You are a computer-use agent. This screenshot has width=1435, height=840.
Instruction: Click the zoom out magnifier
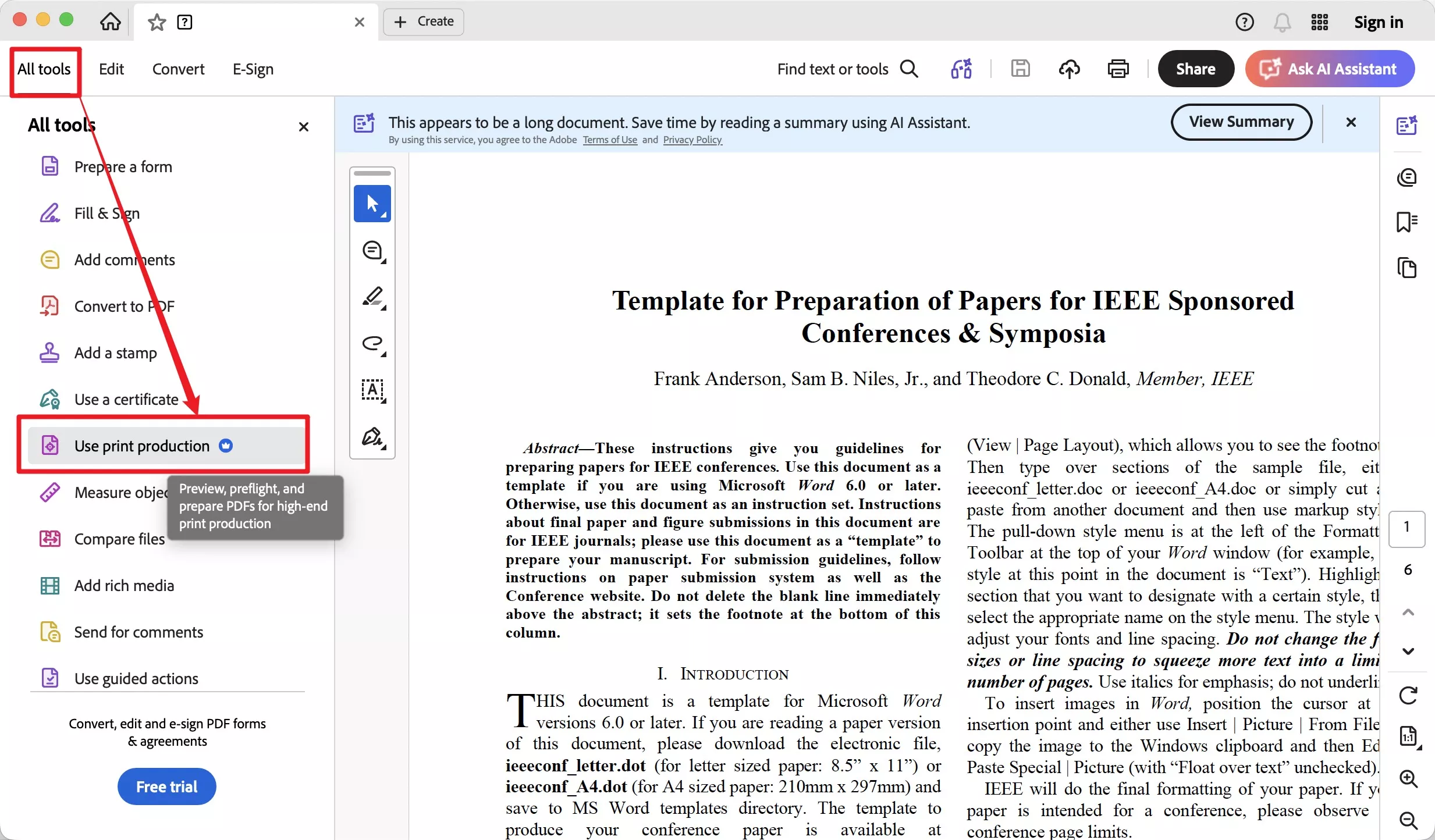pyautogui.click(x=1408, y=820)
